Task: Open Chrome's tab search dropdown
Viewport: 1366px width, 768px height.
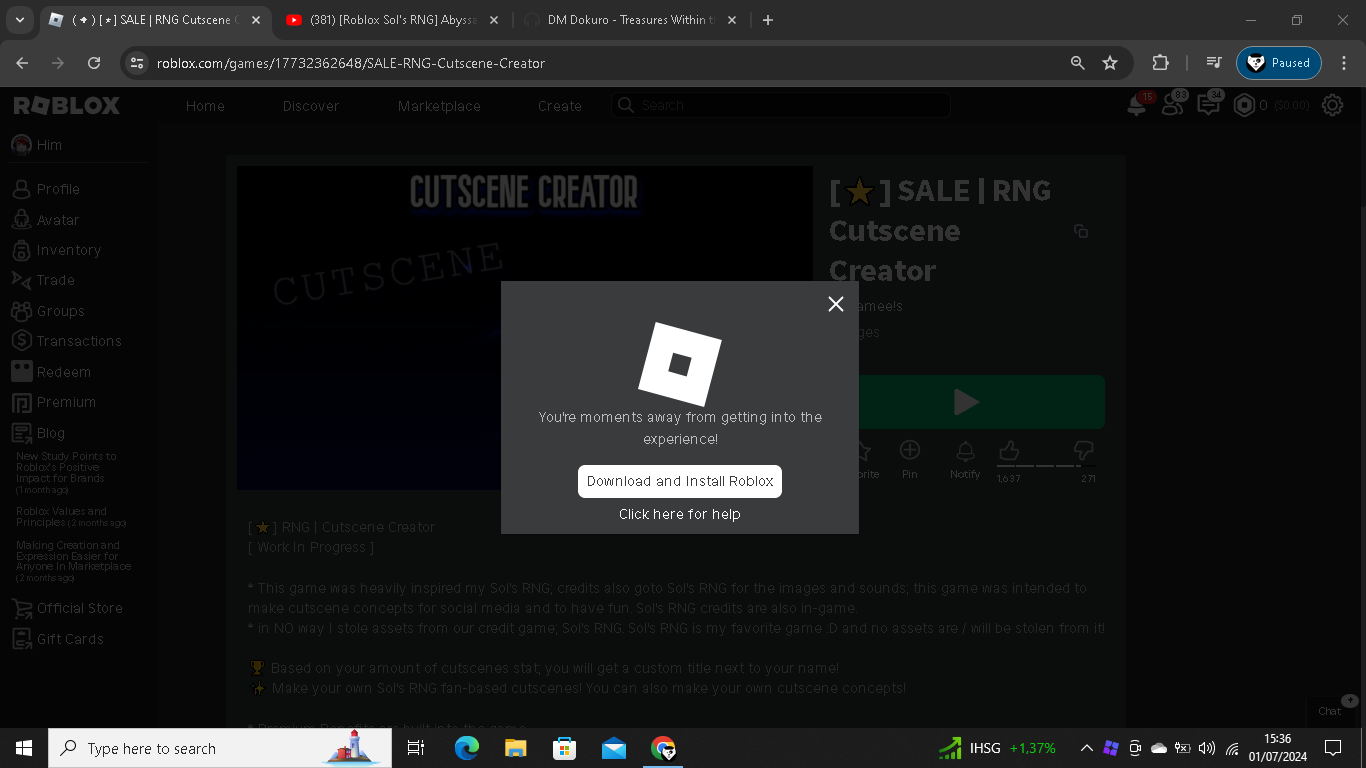Action: click(20, 20)
